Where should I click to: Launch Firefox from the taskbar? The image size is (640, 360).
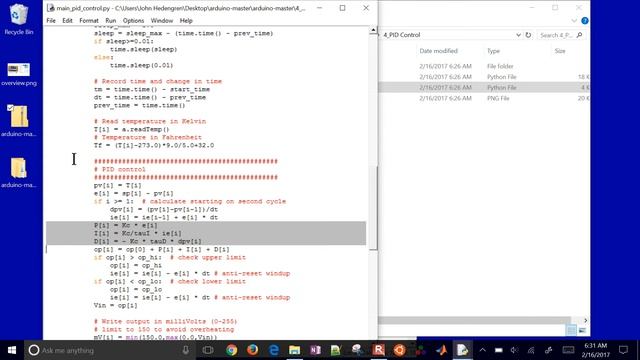pos(252,350)
